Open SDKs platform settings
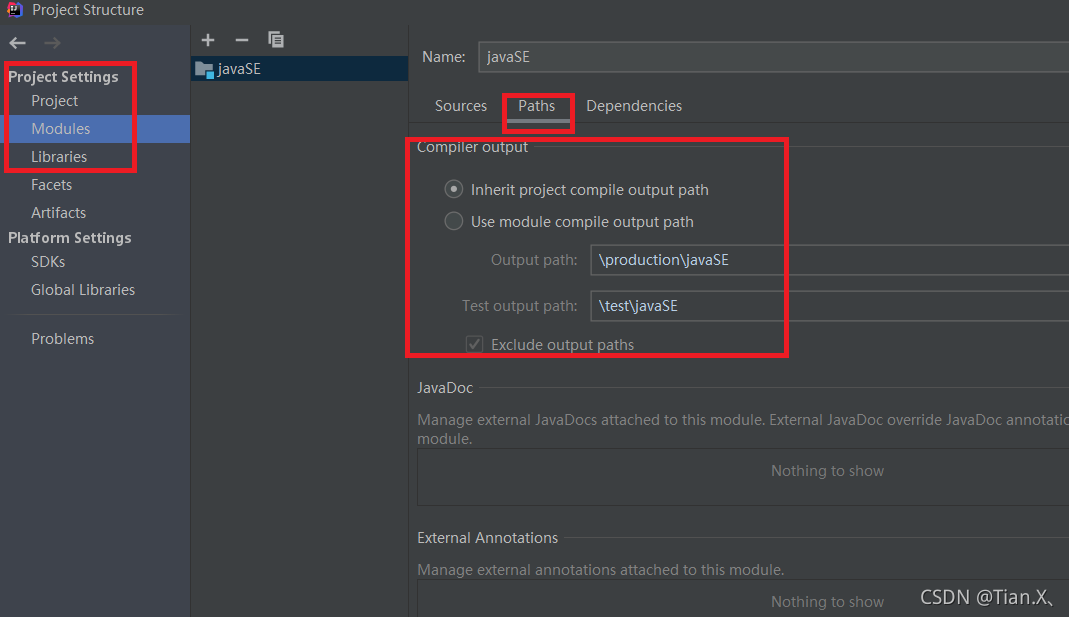The width and height of the screenshot is (1069, 617). tap(48, 262)
